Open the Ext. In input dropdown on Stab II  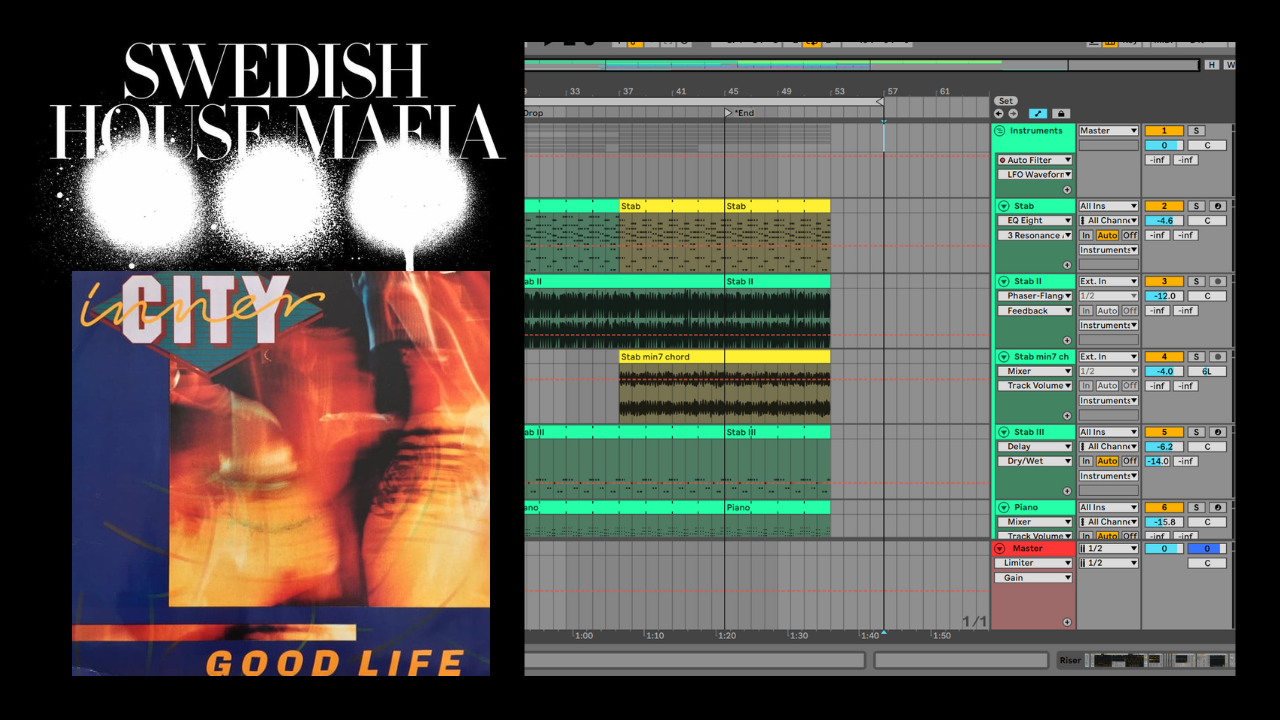1108,281
